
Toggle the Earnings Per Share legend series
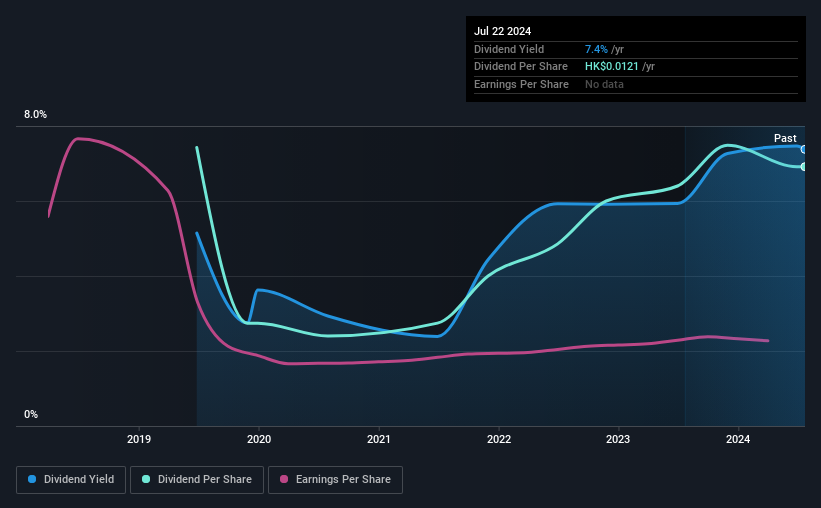pyautogui.click(x=335, y=480)
